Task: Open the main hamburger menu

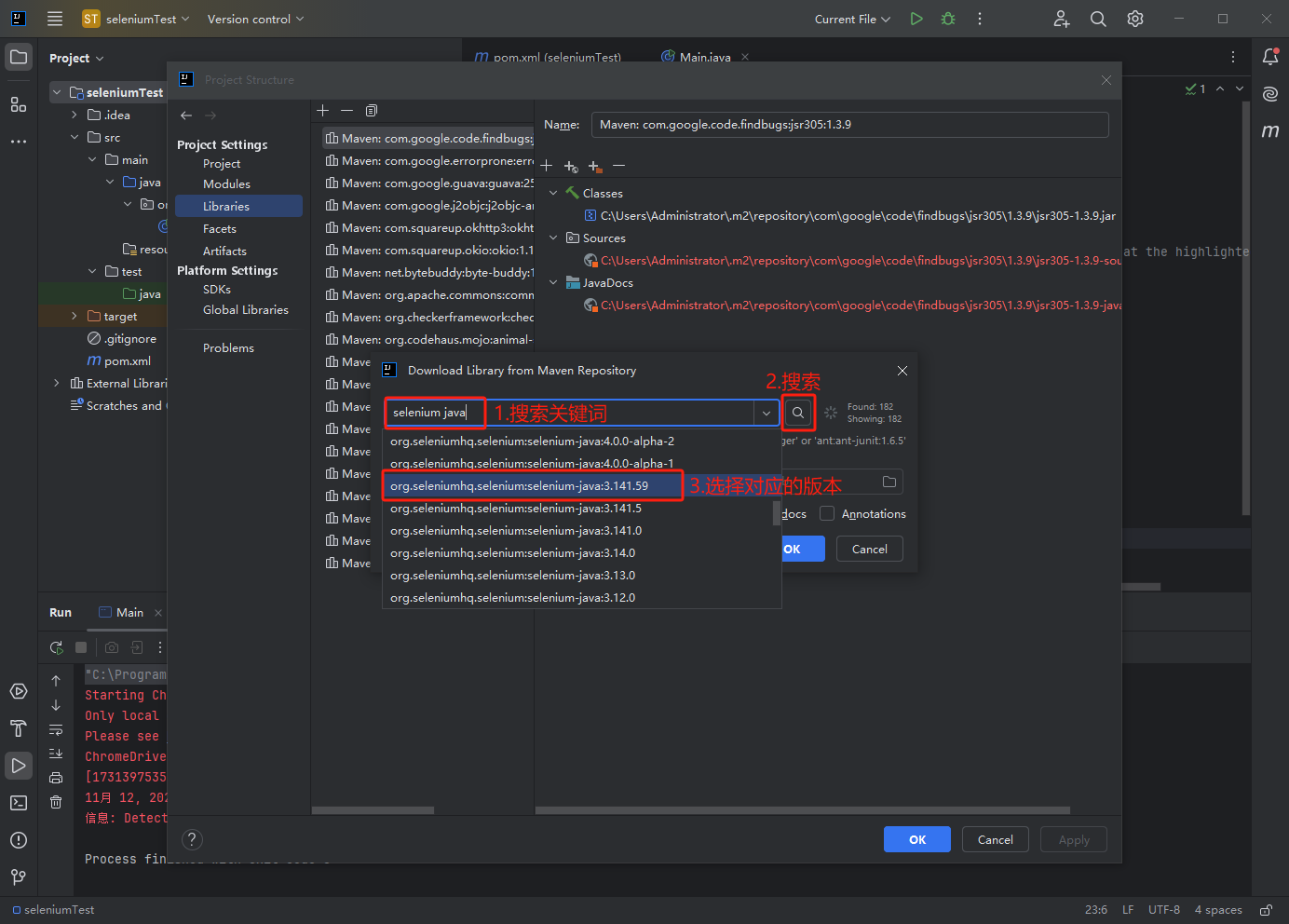Action: pyautogui.click(x=55, y=19)
